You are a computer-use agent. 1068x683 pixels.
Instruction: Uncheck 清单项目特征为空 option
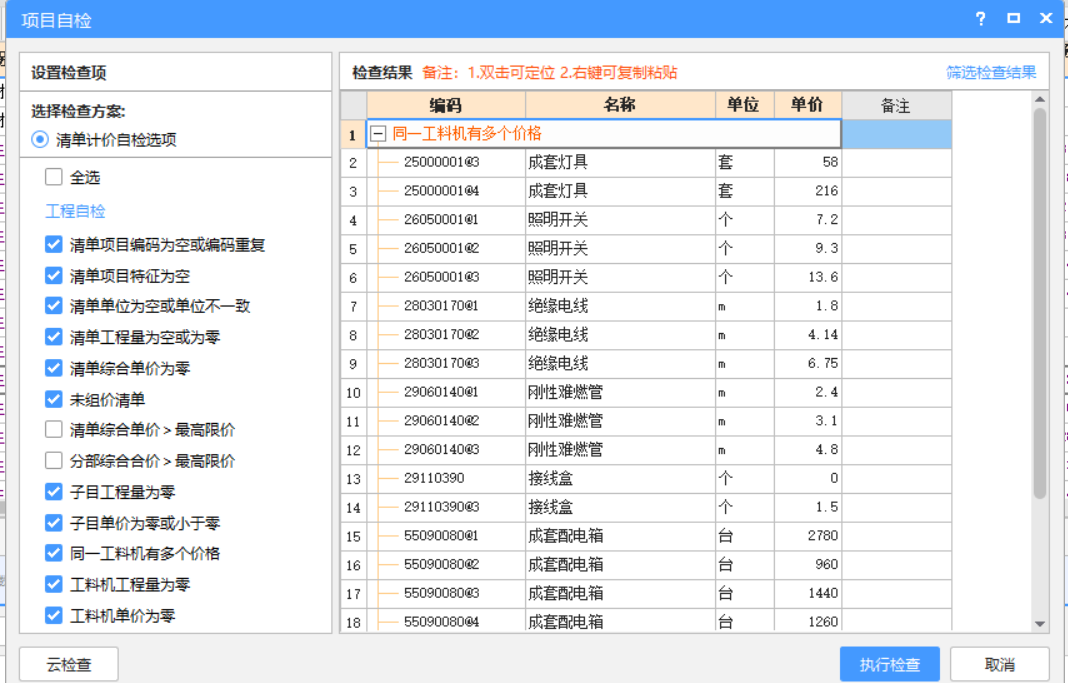54,276
